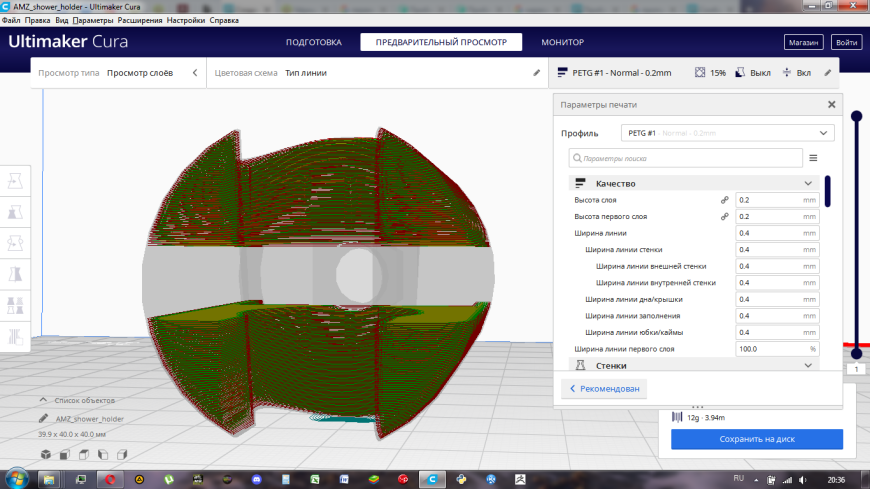The image size is (870, 489).
Task: Click the RU language indicator
Action: point(739,478)
